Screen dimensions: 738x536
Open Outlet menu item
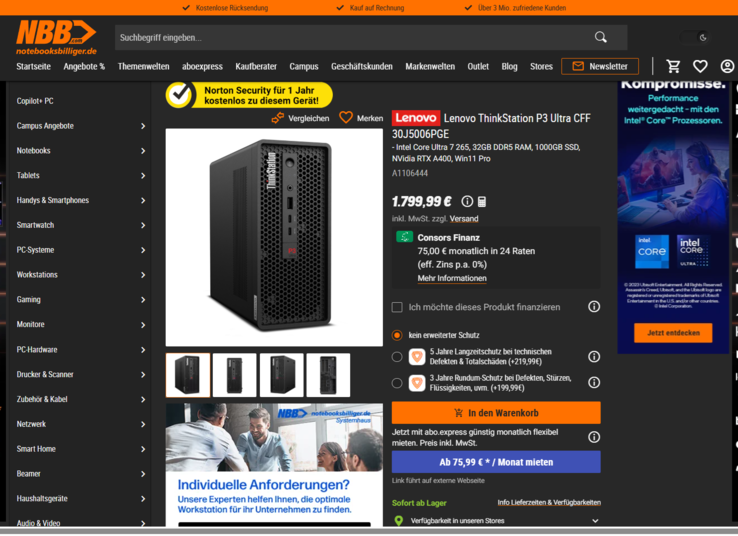[478, 66]
